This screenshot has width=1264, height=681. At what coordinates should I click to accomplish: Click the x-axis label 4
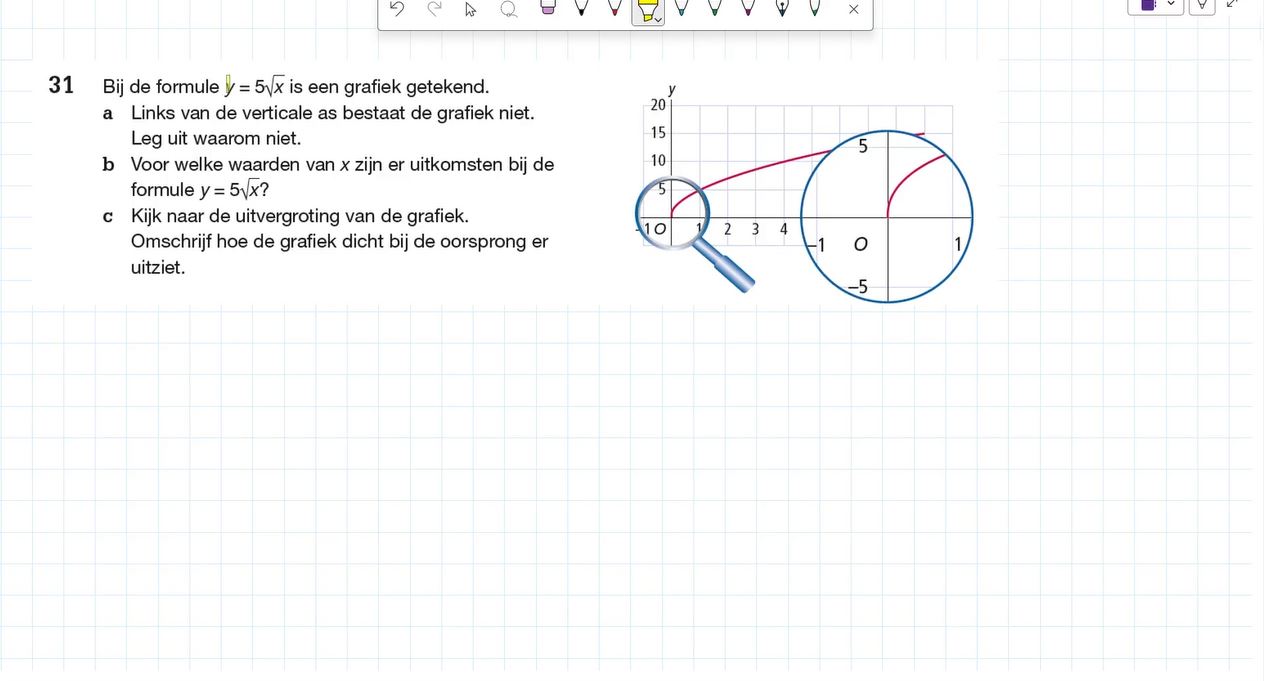tap(784, 229)
